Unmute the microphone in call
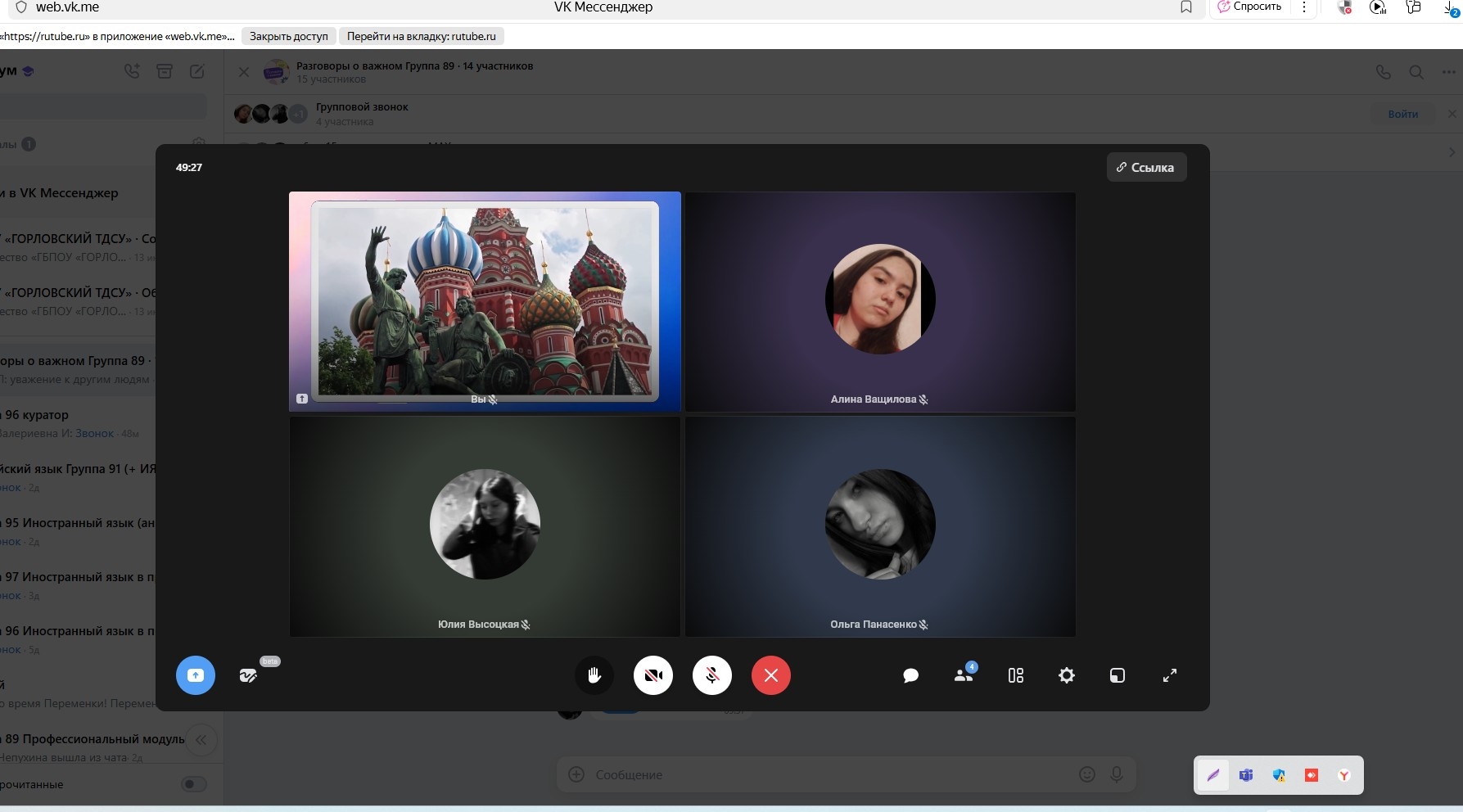 click(x=712, y=675)
